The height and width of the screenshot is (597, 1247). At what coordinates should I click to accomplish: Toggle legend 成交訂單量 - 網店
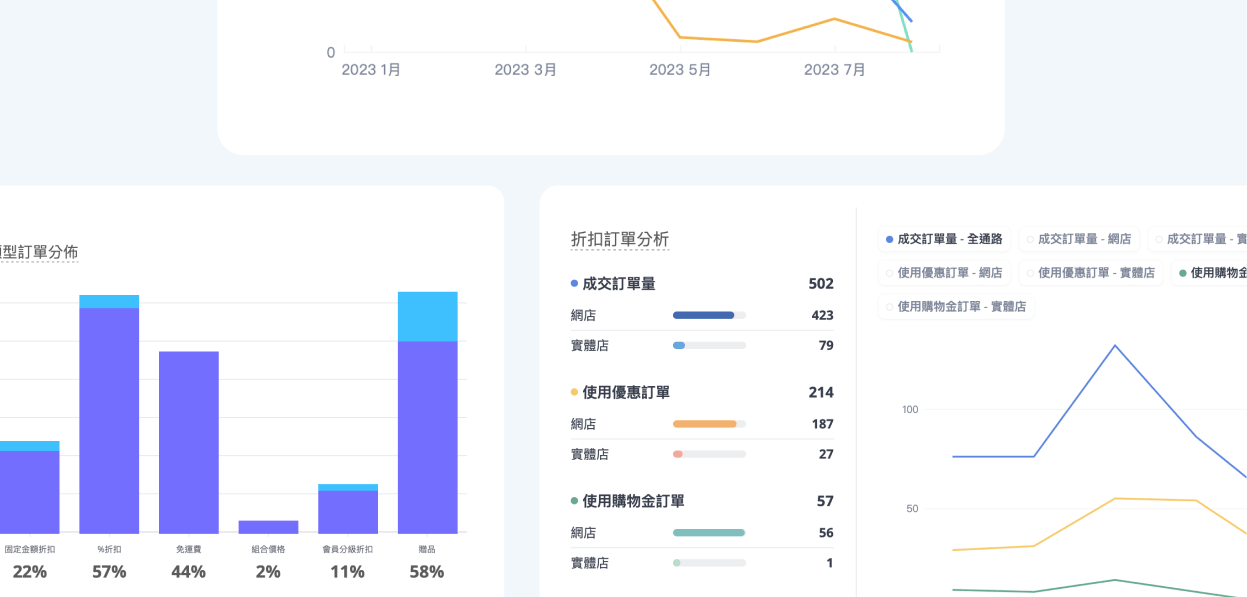(x=1079, y=239)
